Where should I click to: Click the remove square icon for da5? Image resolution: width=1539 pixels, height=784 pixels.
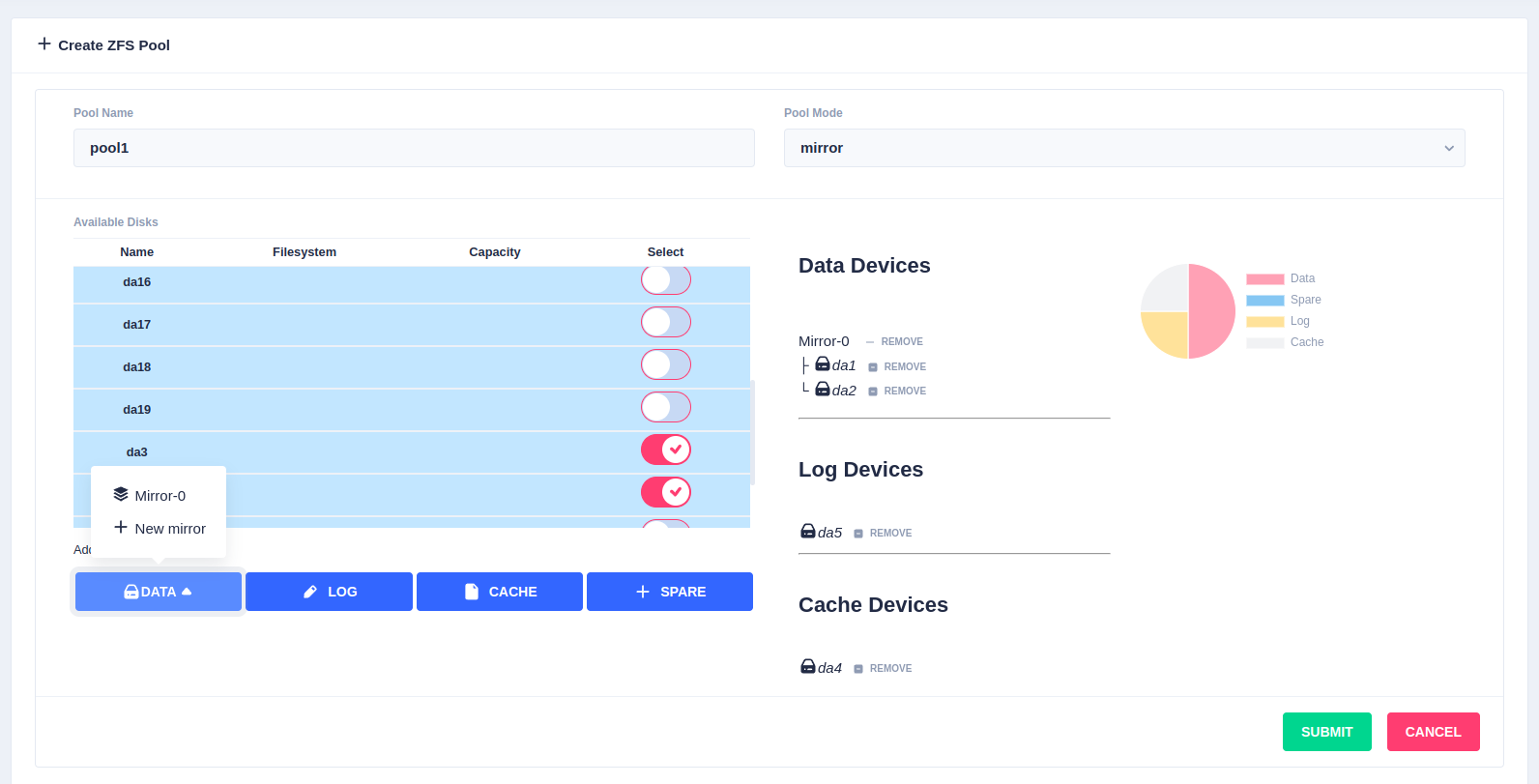click(858, 534)
